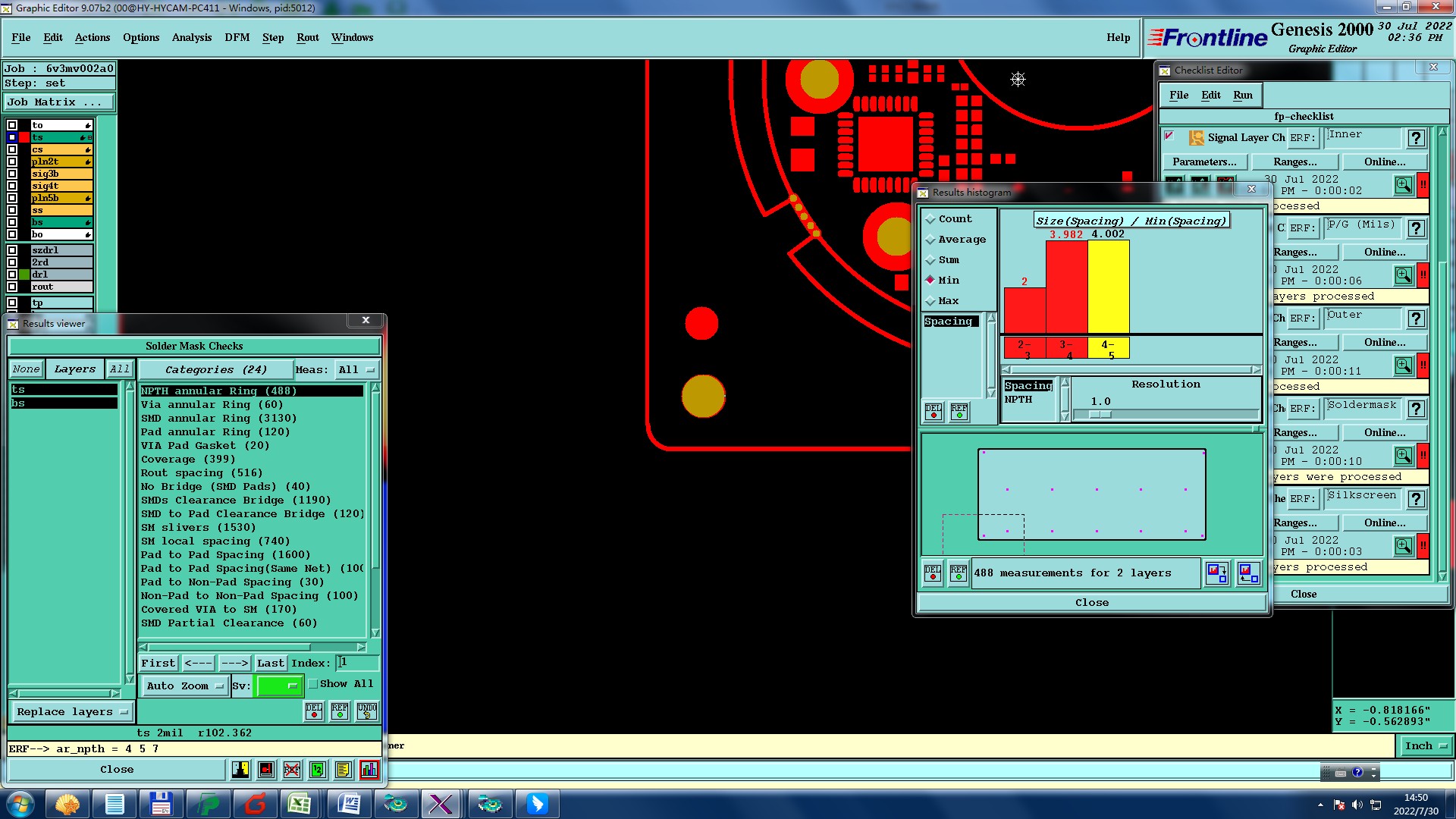Click REF icon next to 488 measurements text
Screen dimensions: 1456x819
coord(959,573)
